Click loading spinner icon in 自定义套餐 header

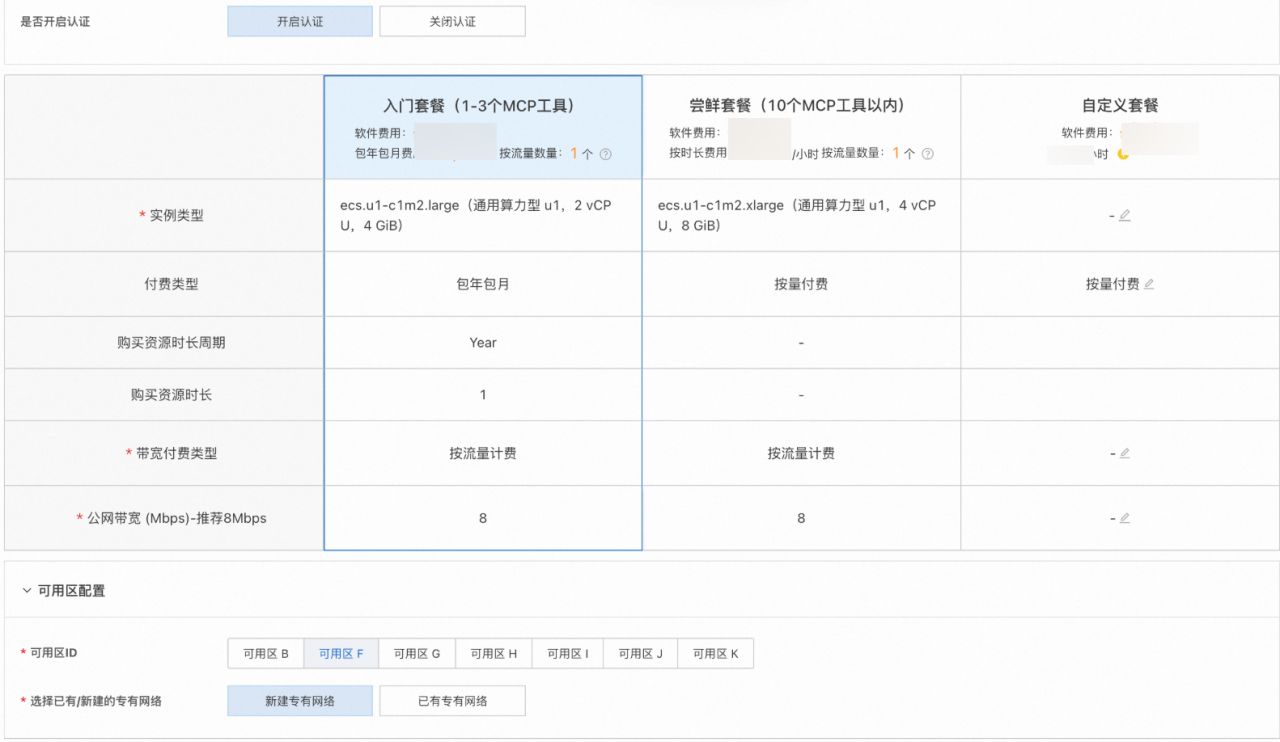(x=1123, y=154)
